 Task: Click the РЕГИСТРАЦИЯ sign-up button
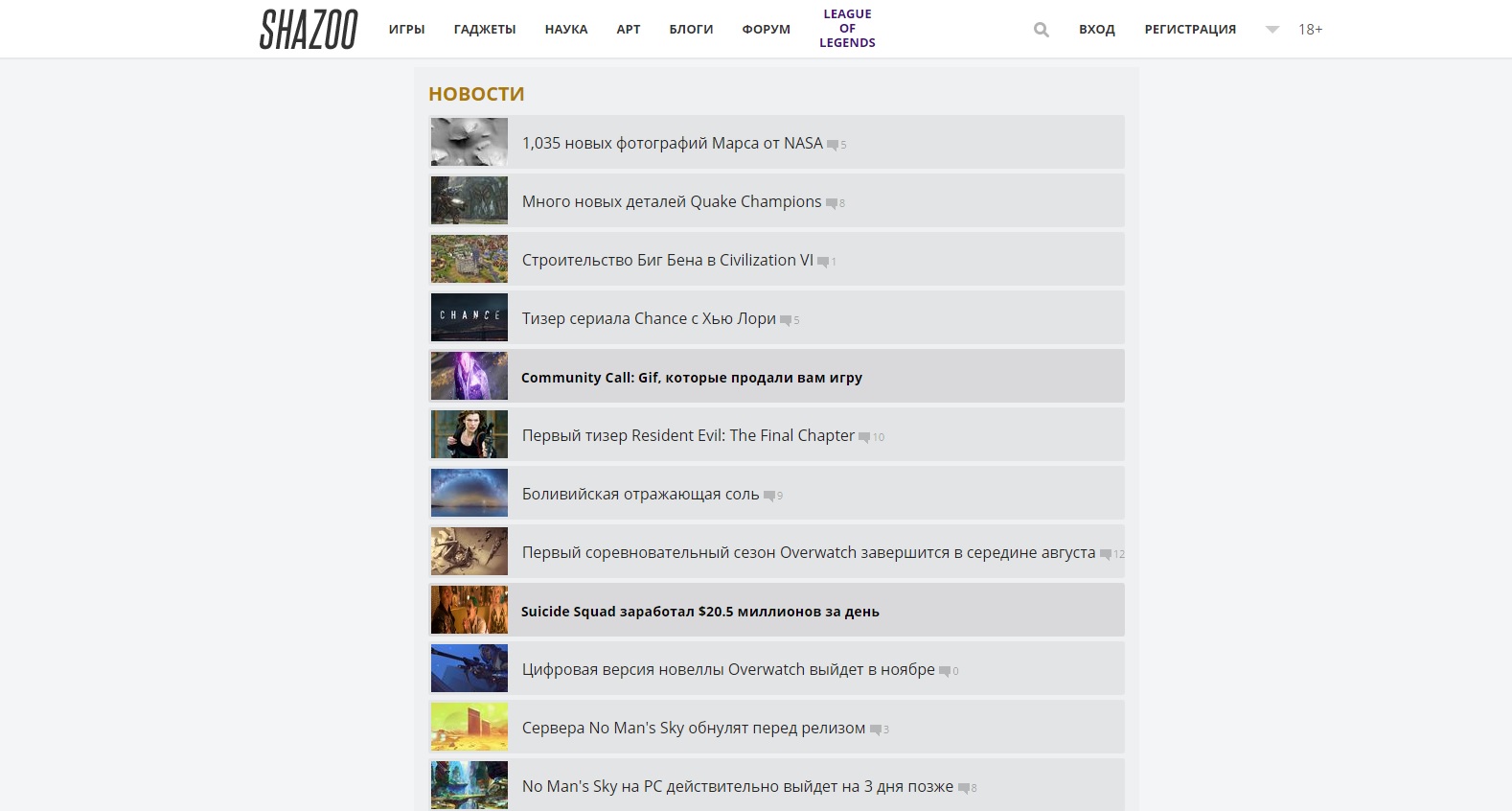(1190, 30)
